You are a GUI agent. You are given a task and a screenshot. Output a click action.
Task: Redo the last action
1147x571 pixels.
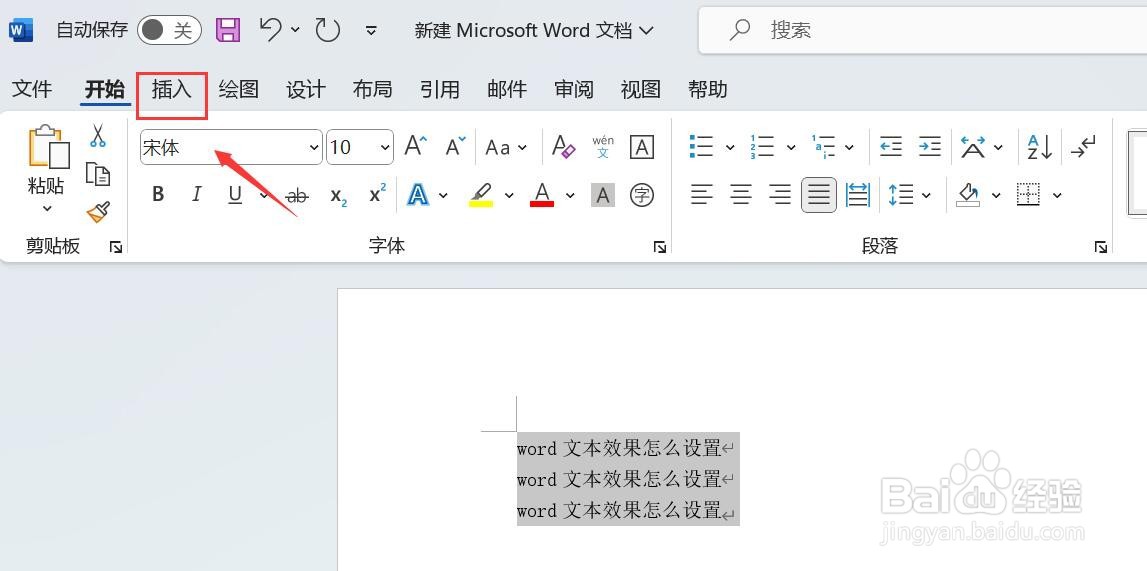click(328, 29)
